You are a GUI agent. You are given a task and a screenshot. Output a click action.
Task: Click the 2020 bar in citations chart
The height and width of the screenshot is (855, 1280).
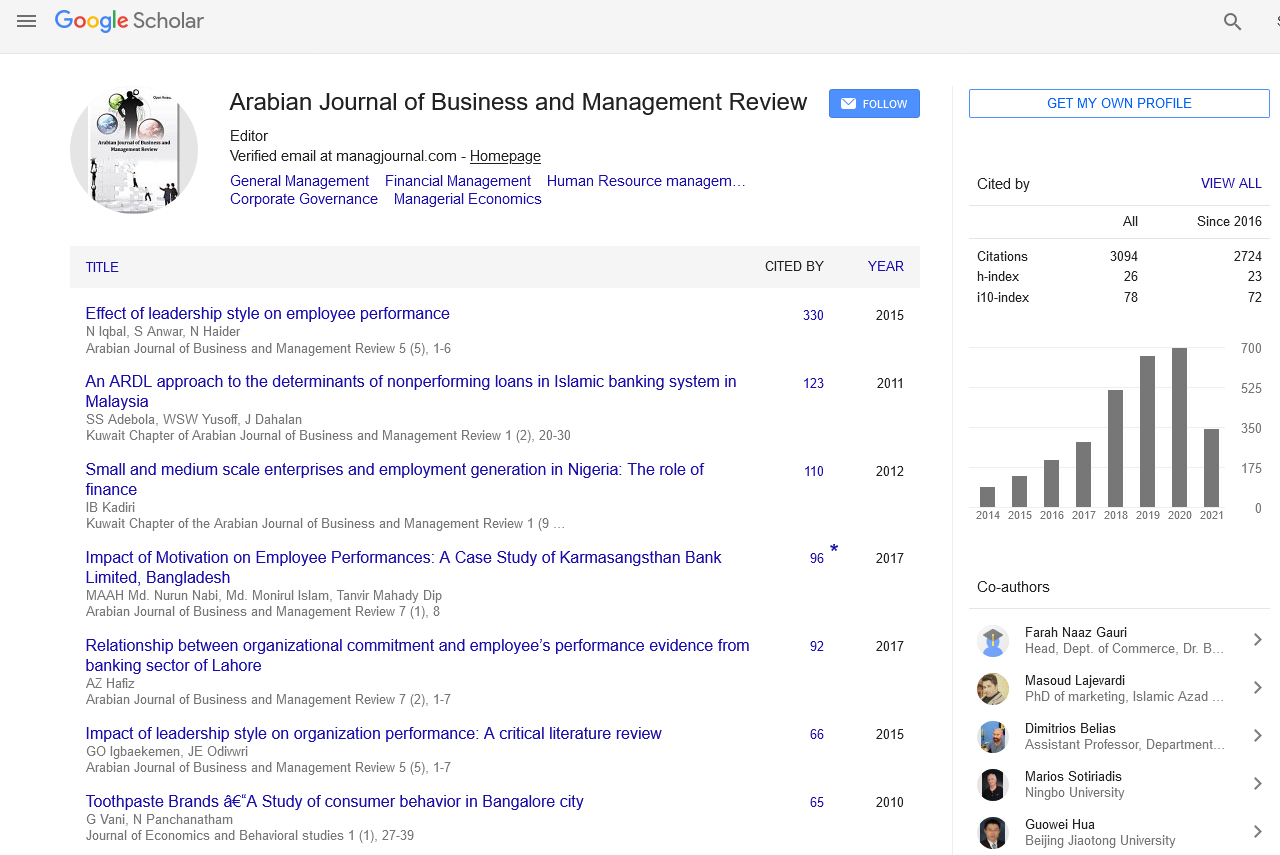click(1180, 428)
